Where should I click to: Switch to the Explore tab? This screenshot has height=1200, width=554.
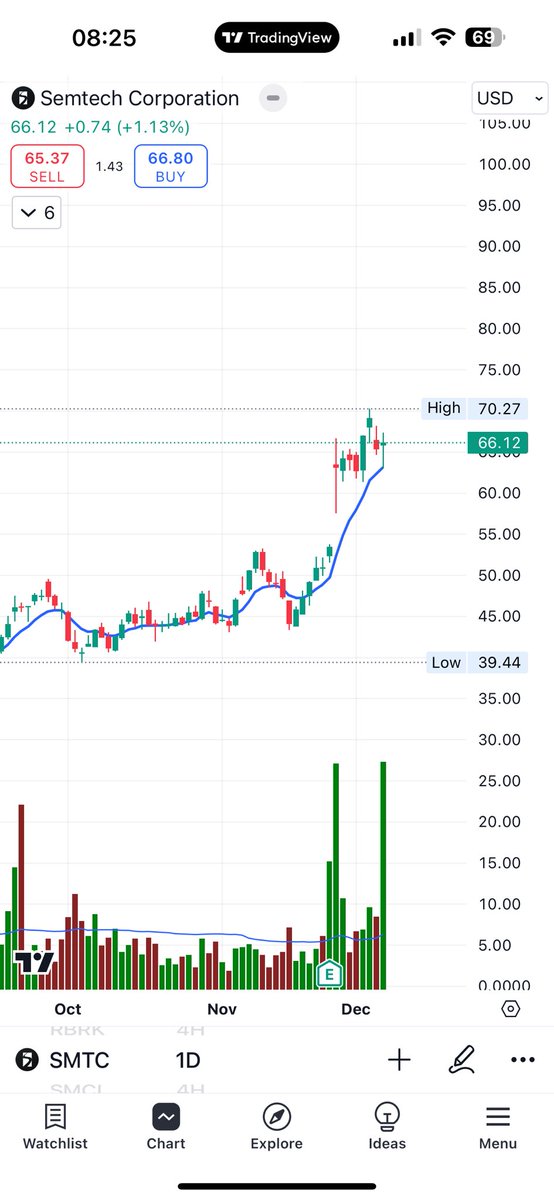(276, 1127)
